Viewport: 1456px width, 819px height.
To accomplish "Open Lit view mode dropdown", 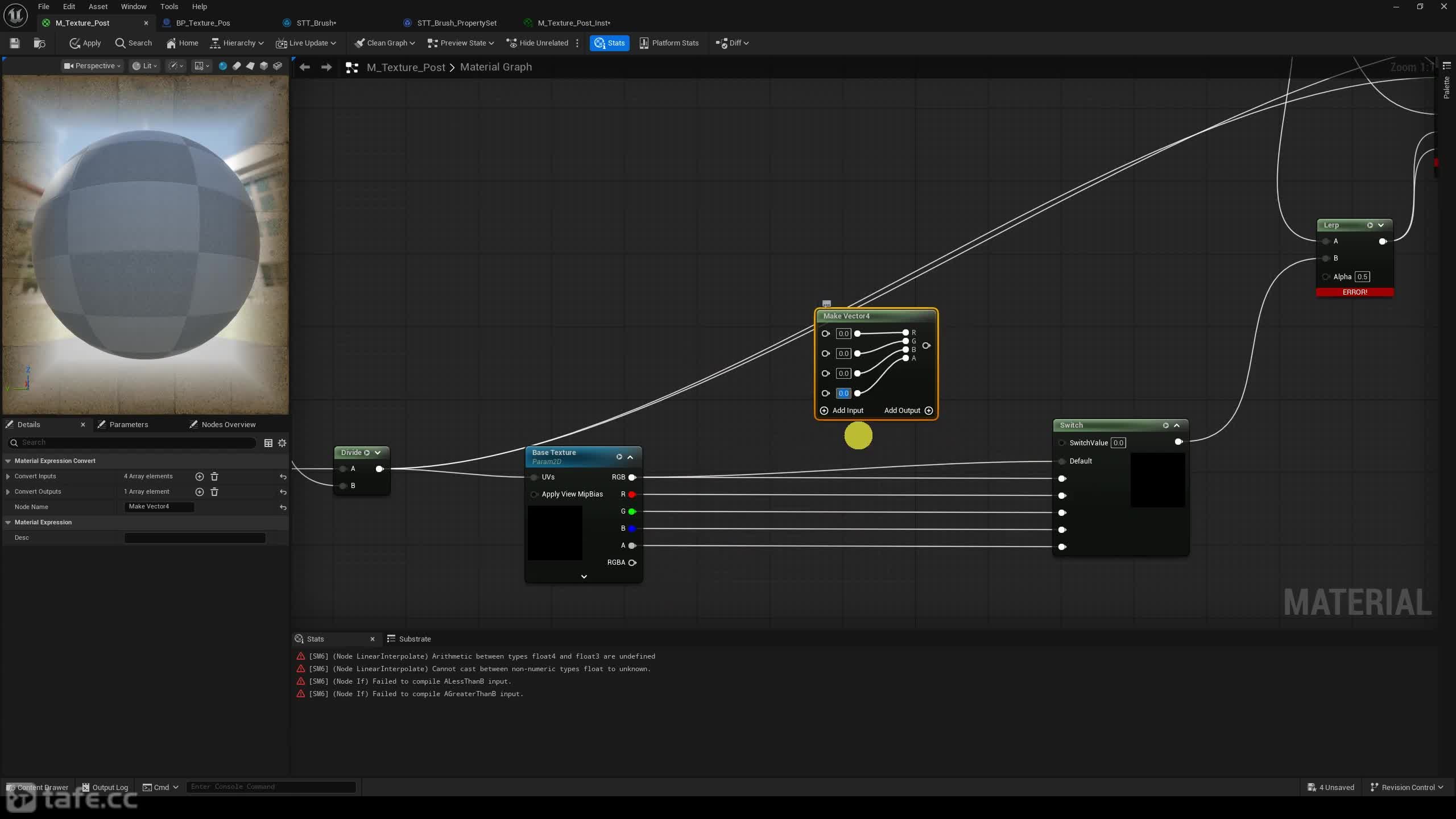I will pos(145,66).
